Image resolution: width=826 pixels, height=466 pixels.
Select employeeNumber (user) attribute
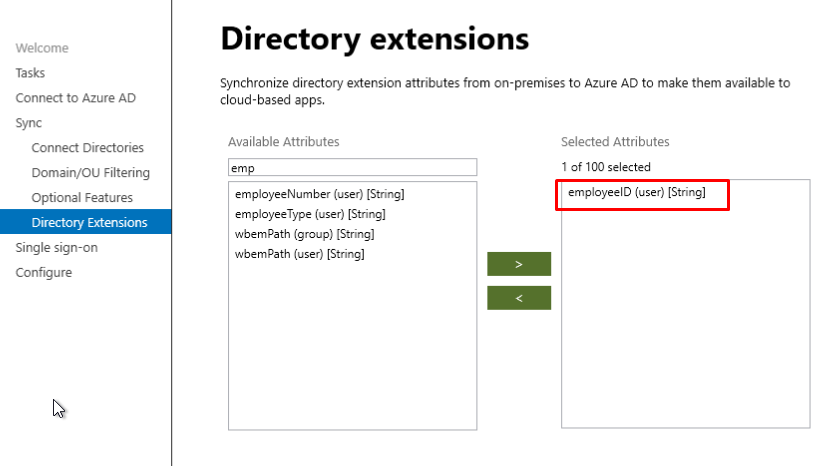click(x=319, y=194)
